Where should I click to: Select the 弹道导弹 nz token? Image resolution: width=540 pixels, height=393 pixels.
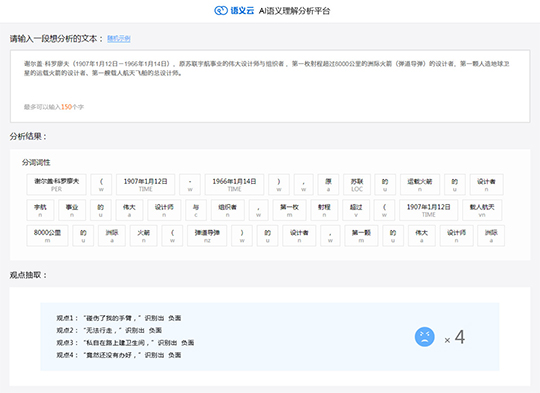coord(207,236)
